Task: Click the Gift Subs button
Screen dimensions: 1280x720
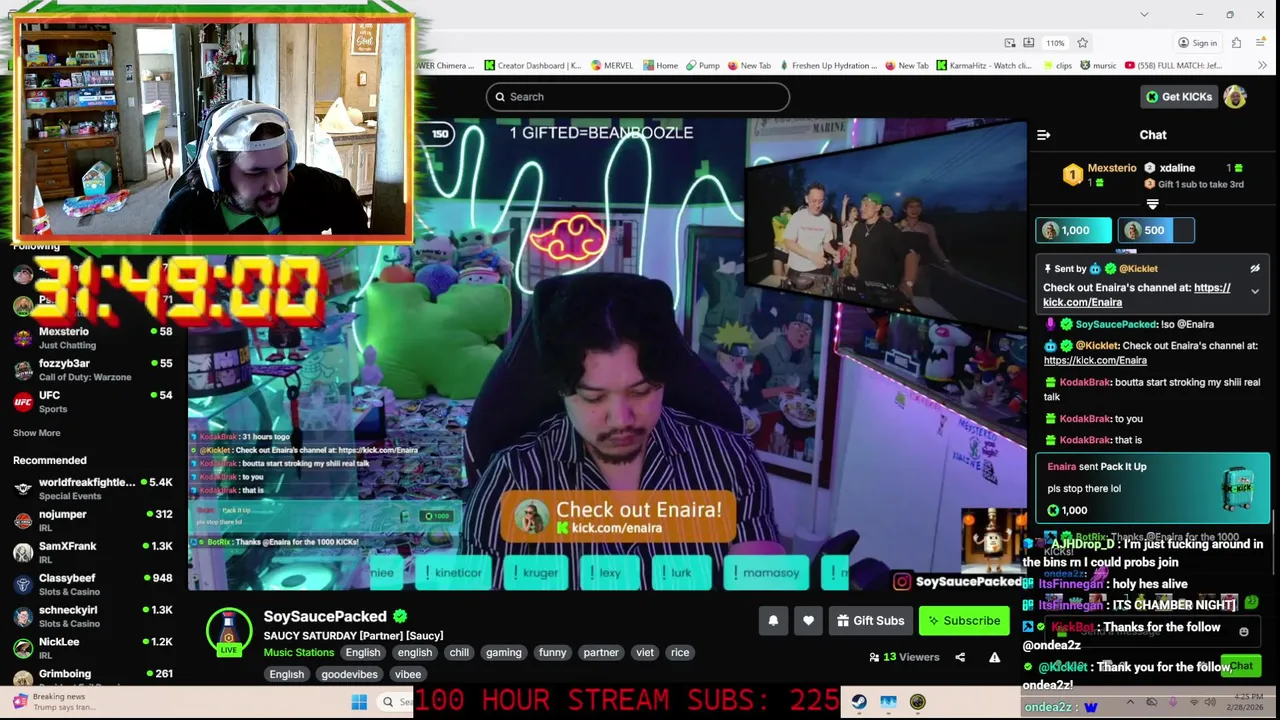Action: point(870,621)
